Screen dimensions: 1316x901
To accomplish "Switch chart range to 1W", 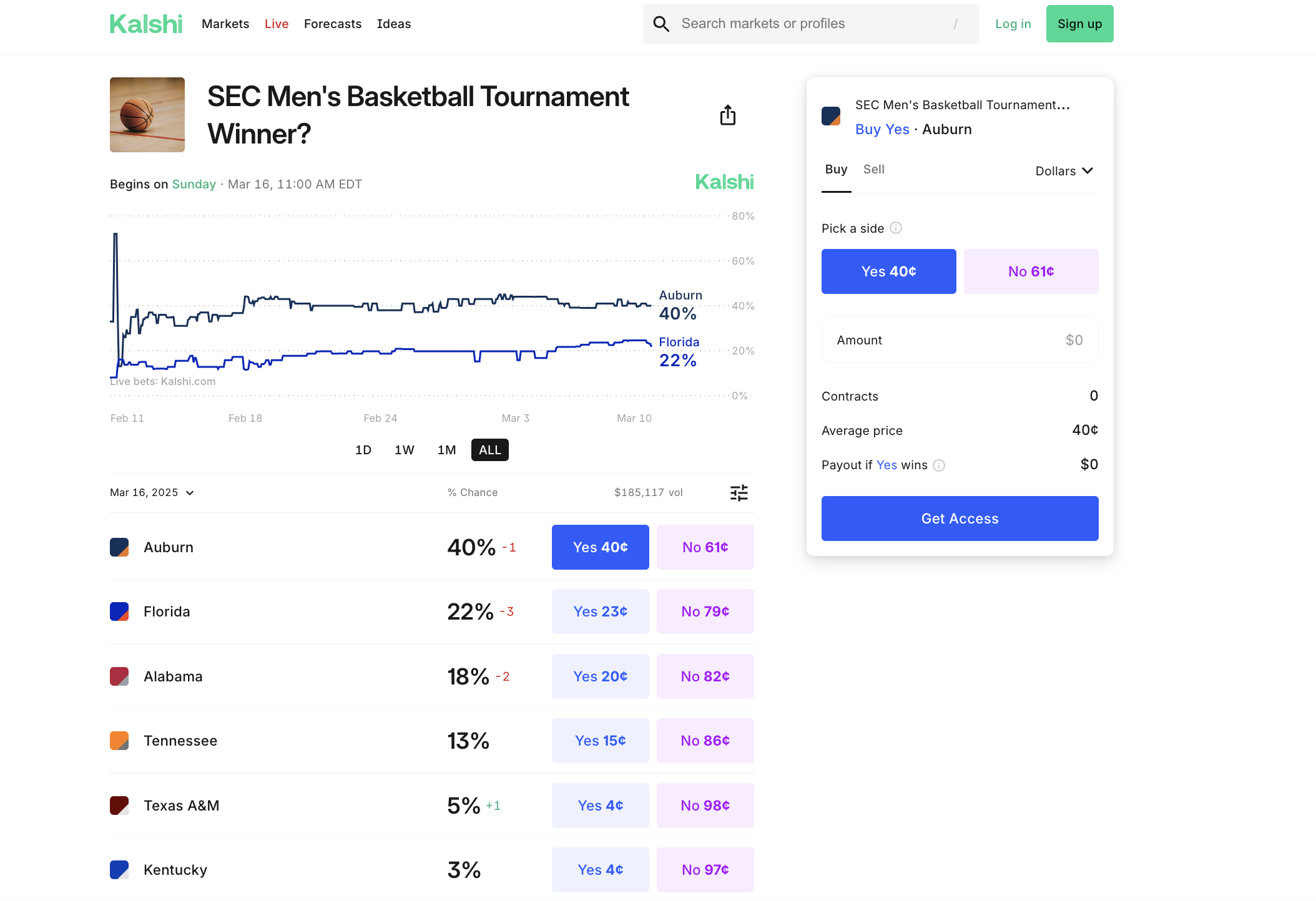I will 405,450.
